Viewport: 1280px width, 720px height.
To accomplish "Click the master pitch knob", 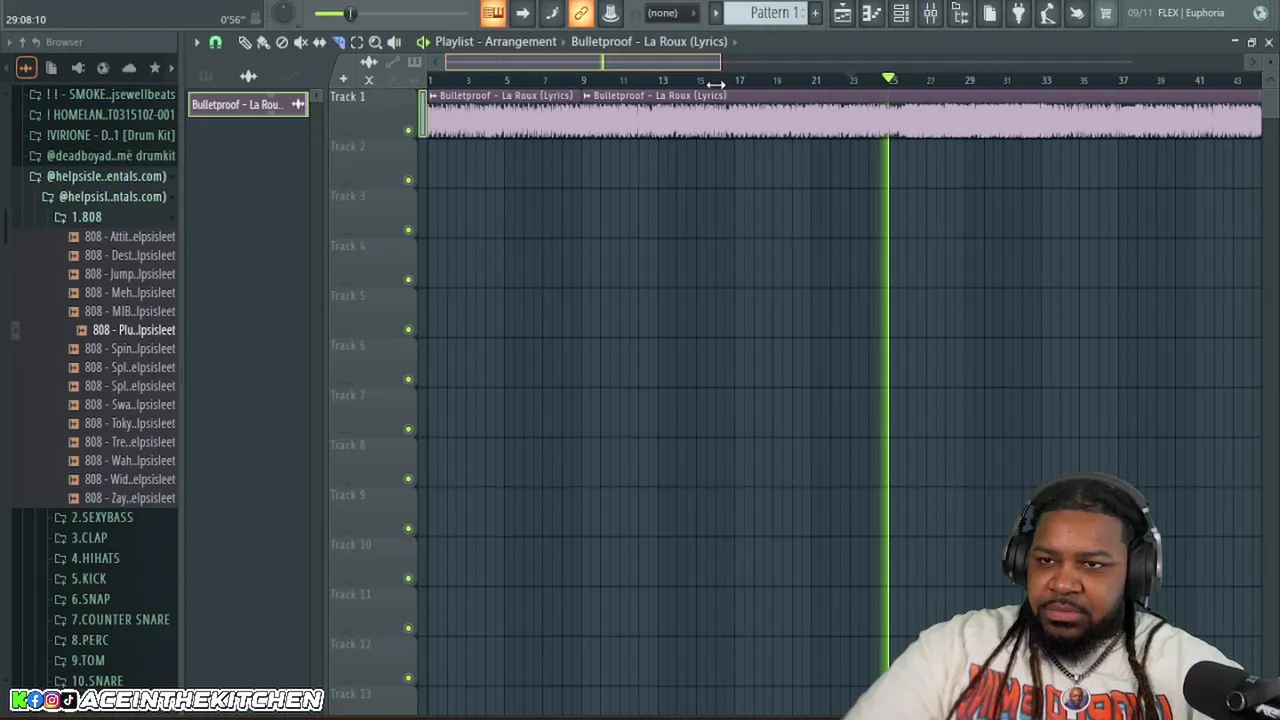I will pyautogui.click(x=284, y=13).
